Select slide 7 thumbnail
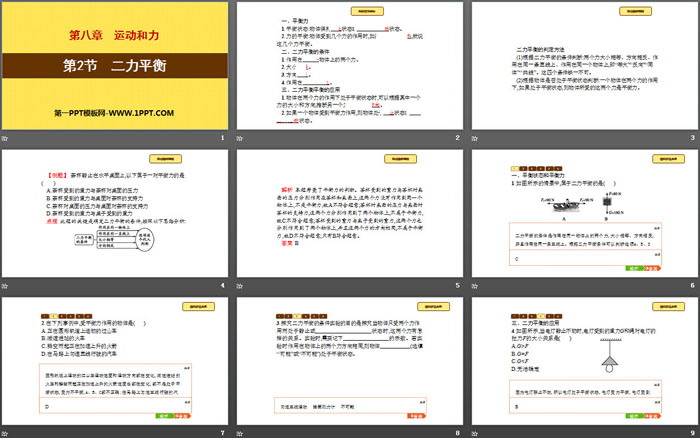 115,361
